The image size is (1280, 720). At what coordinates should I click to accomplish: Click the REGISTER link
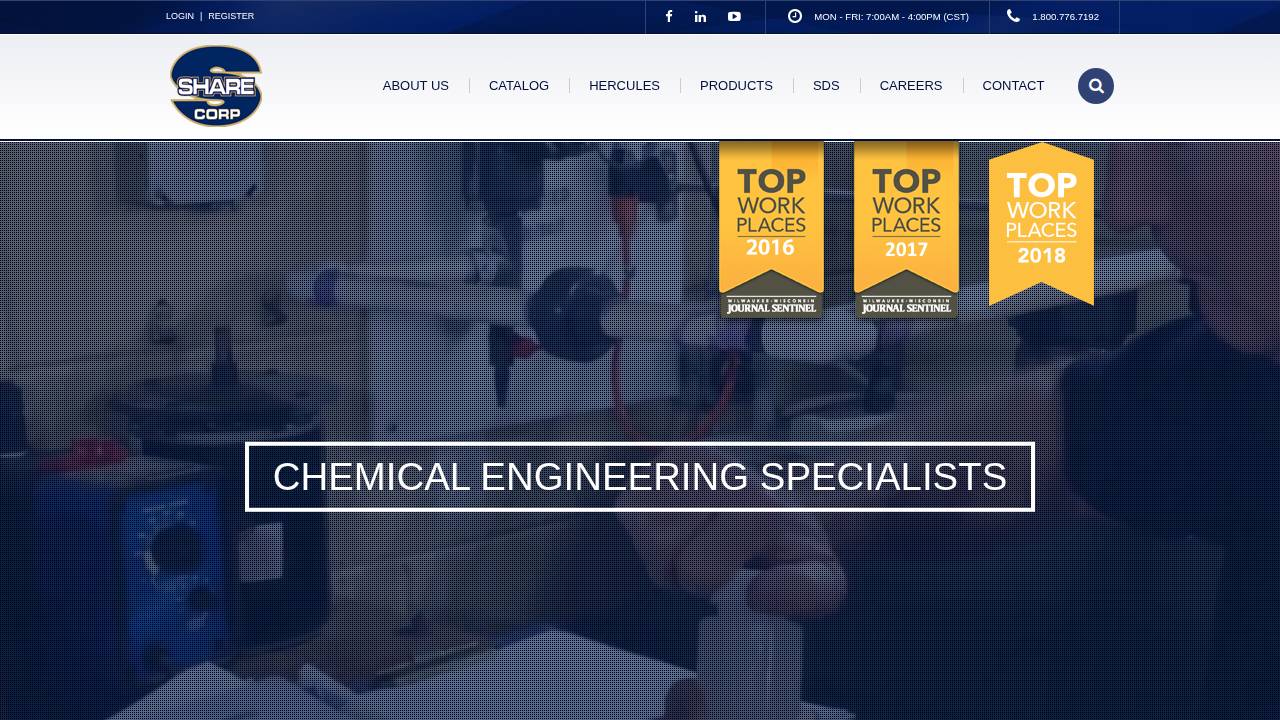tap(231, 16)
